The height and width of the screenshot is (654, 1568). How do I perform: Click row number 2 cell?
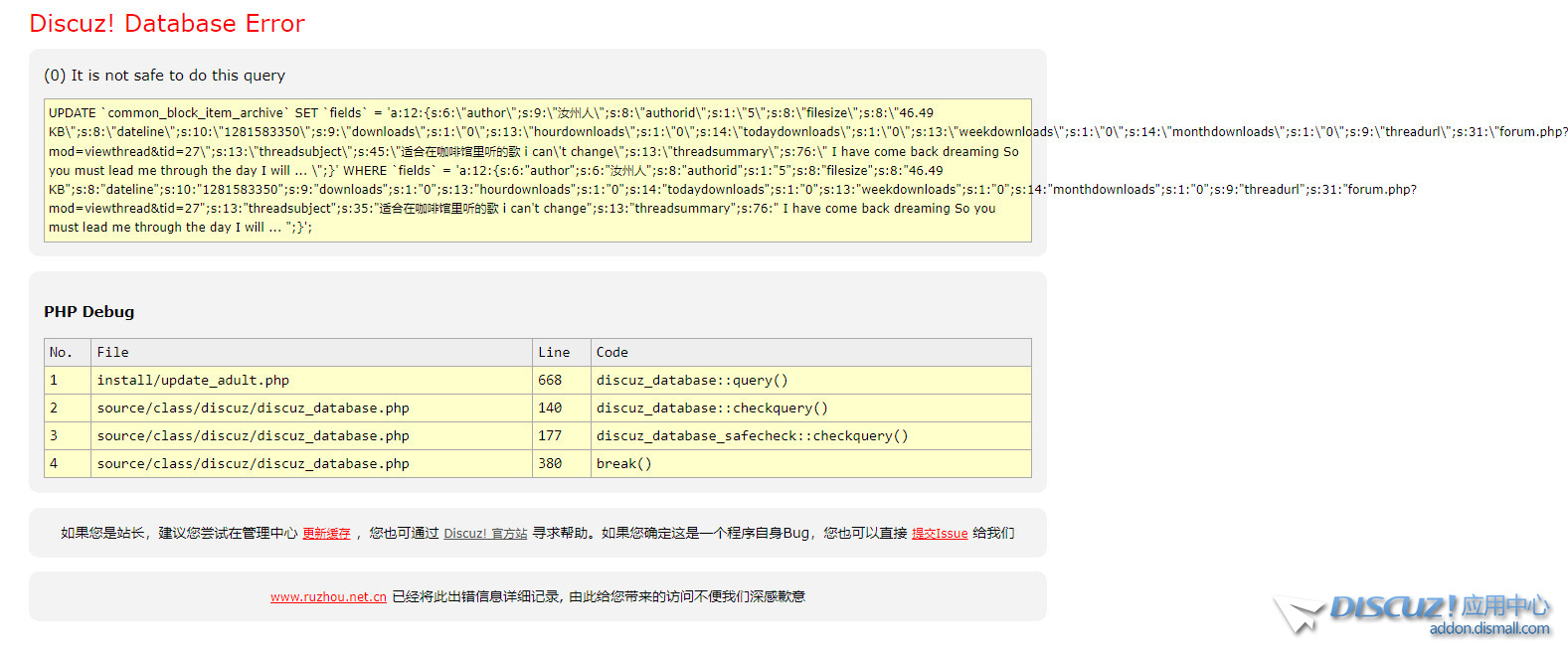(68, 409)
